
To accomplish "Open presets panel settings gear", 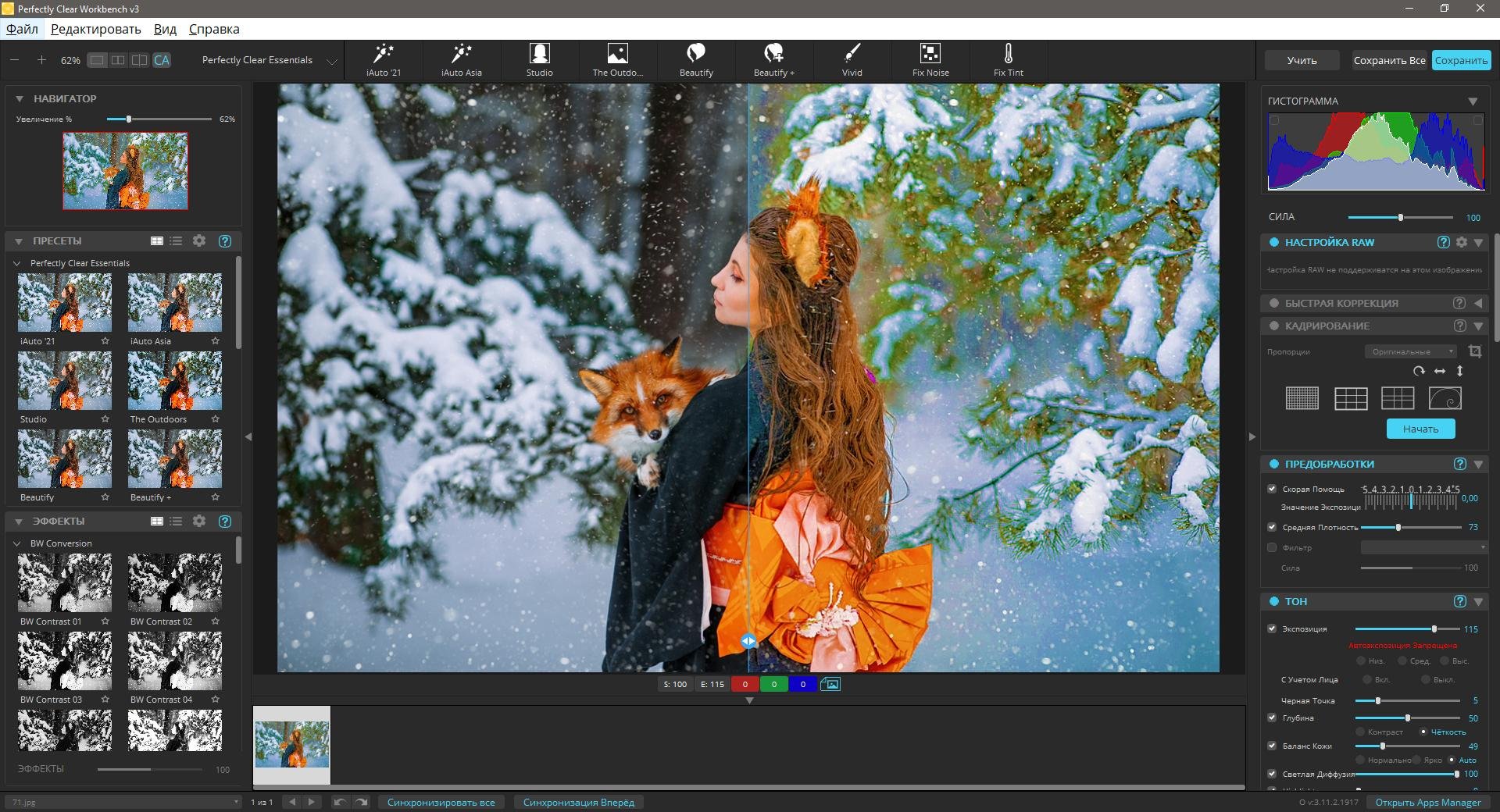I will [199, 241].
